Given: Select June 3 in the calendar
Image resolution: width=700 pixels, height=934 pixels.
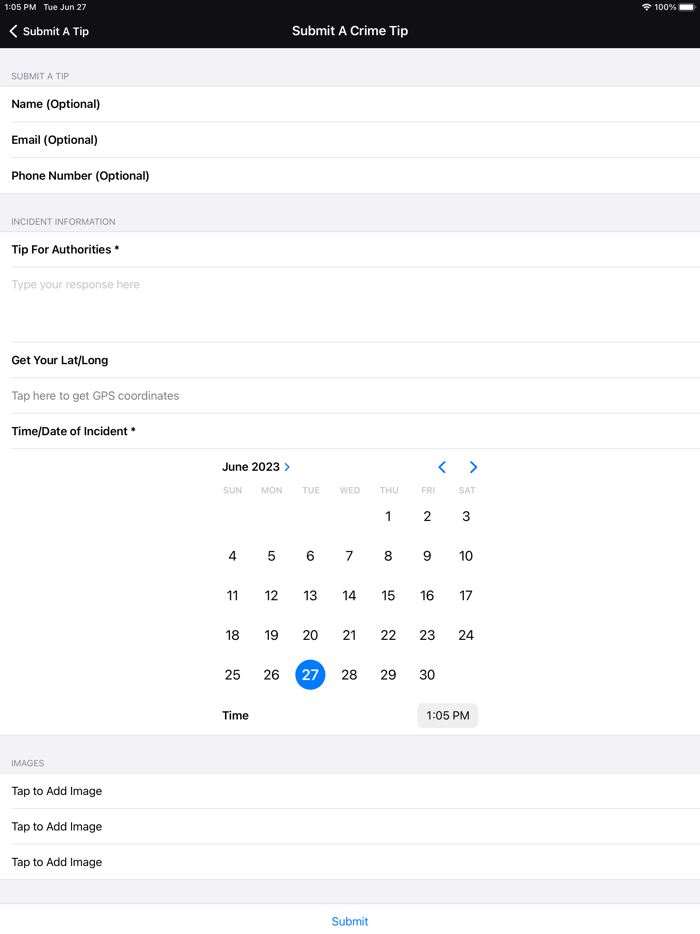Looking at the screenshot, I should [466, 516].
